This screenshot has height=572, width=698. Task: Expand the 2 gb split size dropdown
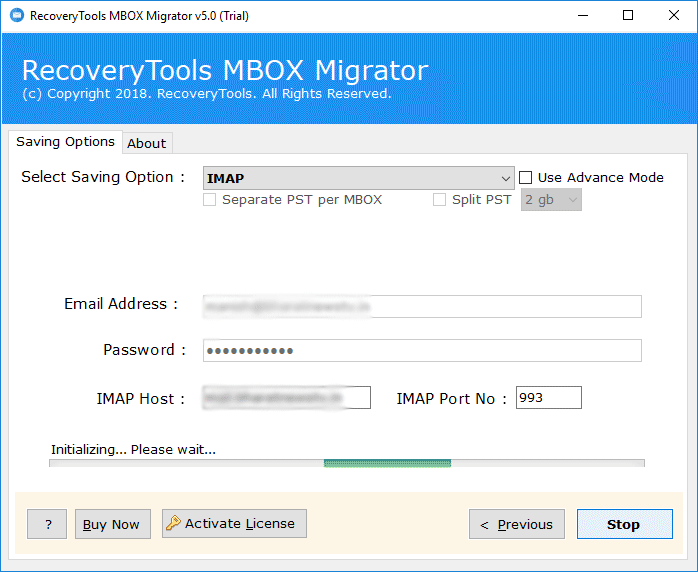[551, 200]
